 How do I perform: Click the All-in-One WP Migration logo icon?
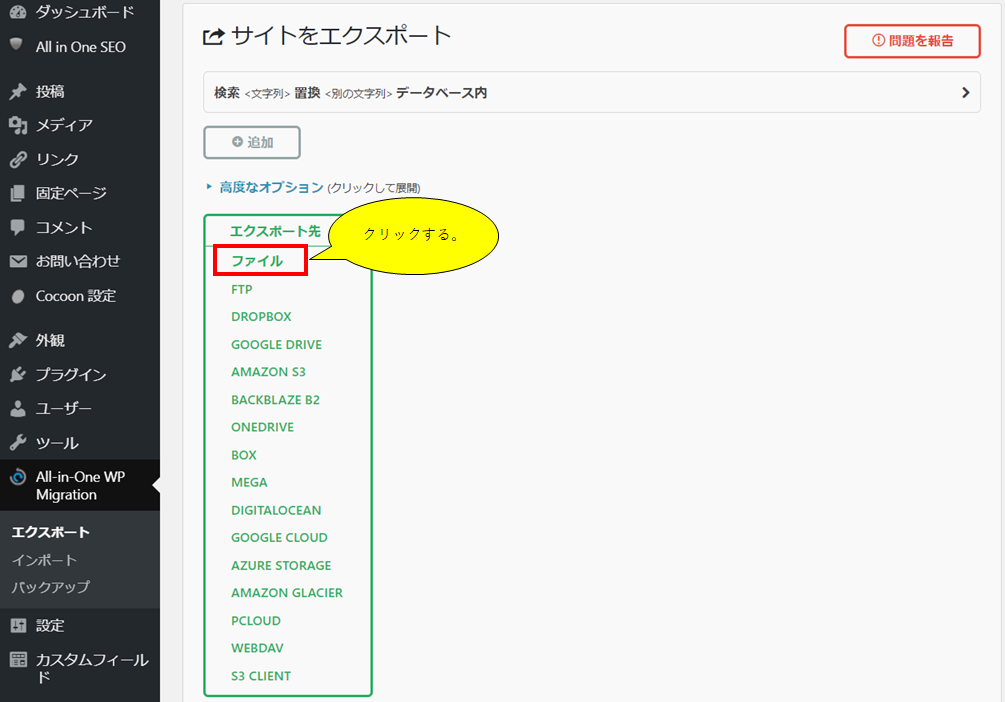[18, 477]
